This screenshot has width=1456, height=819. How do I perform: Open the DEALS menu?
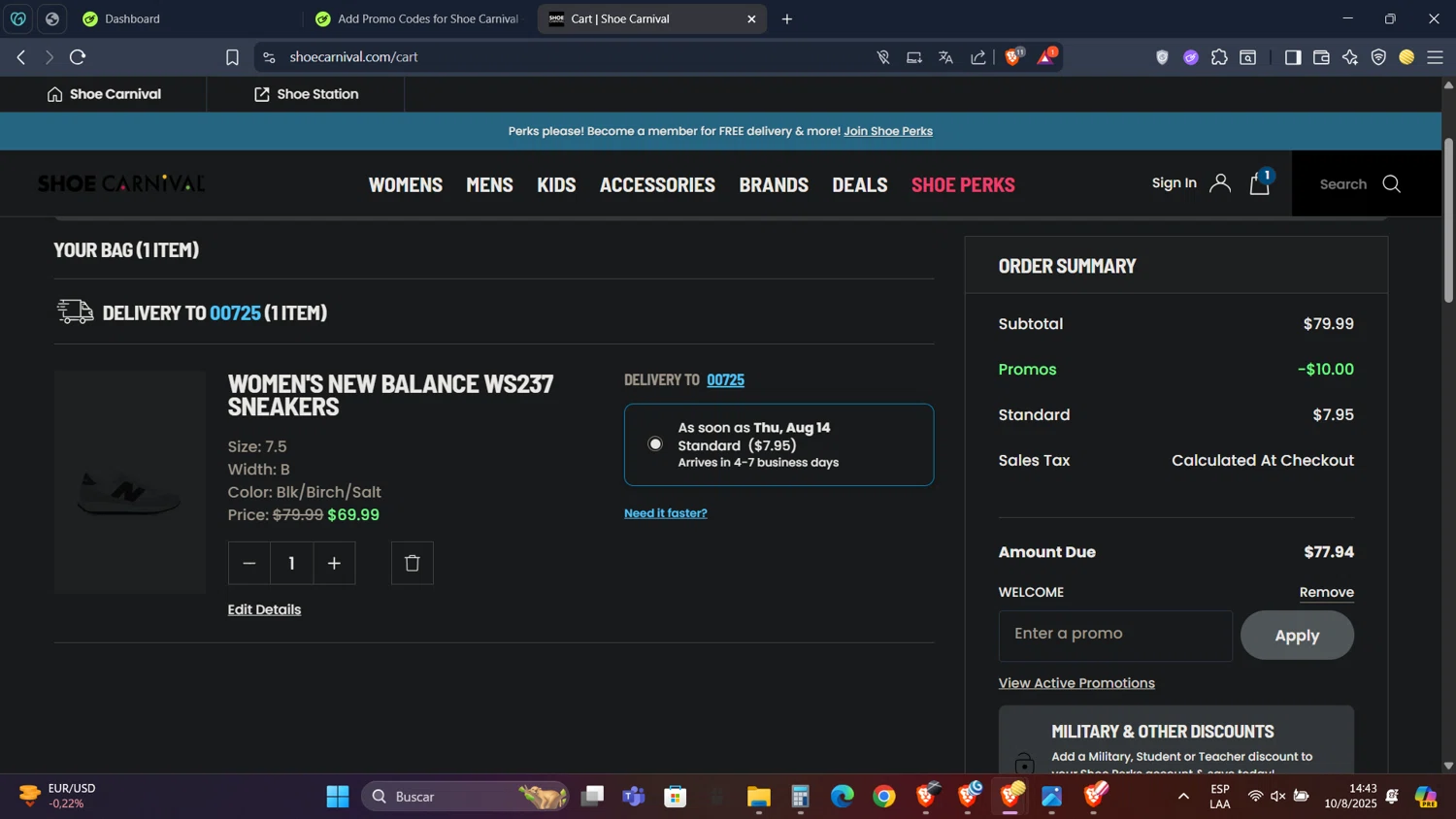tap(860, 184)
